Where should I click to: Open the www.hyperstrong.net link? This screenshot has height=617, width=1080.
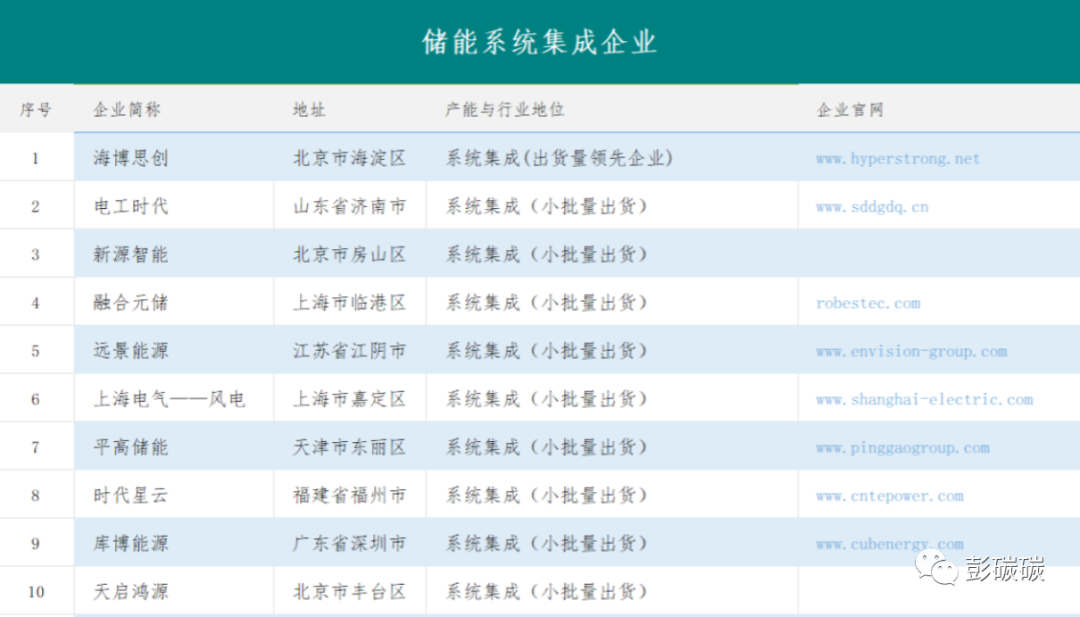(x=897, y=158)
